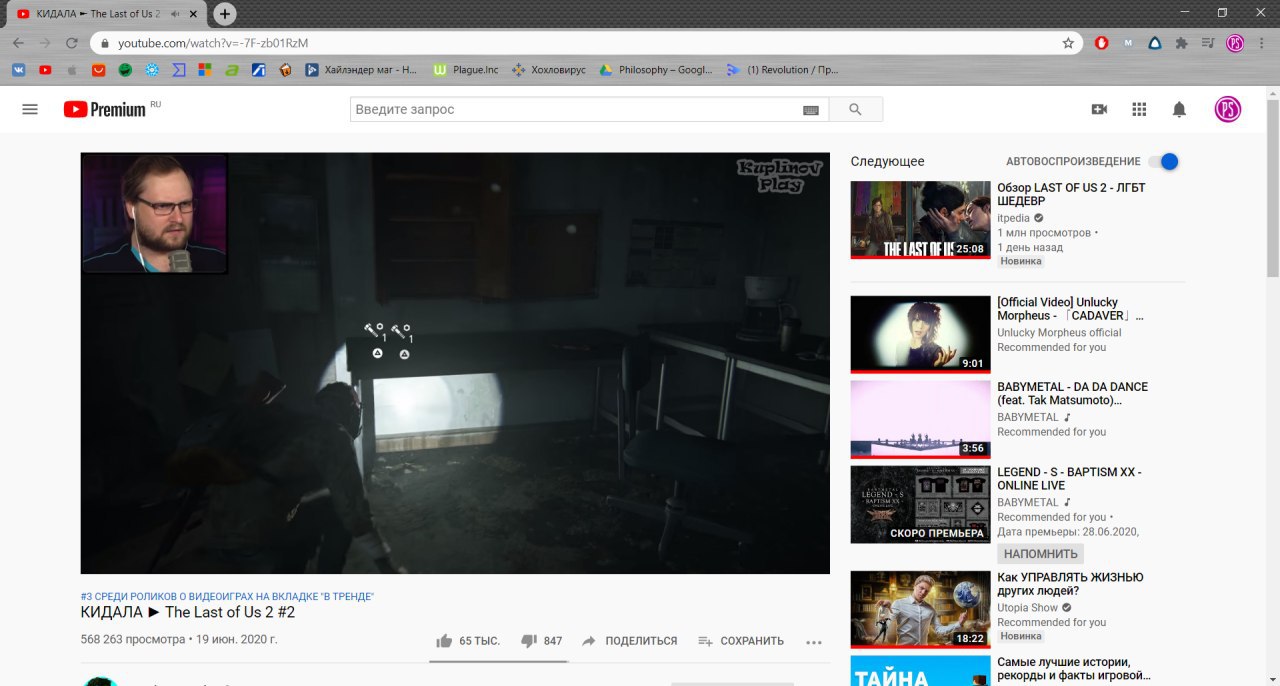Screen dimensions: 1280x686
Task: Open the Revolution bookmark
Action: pos(783,70)
